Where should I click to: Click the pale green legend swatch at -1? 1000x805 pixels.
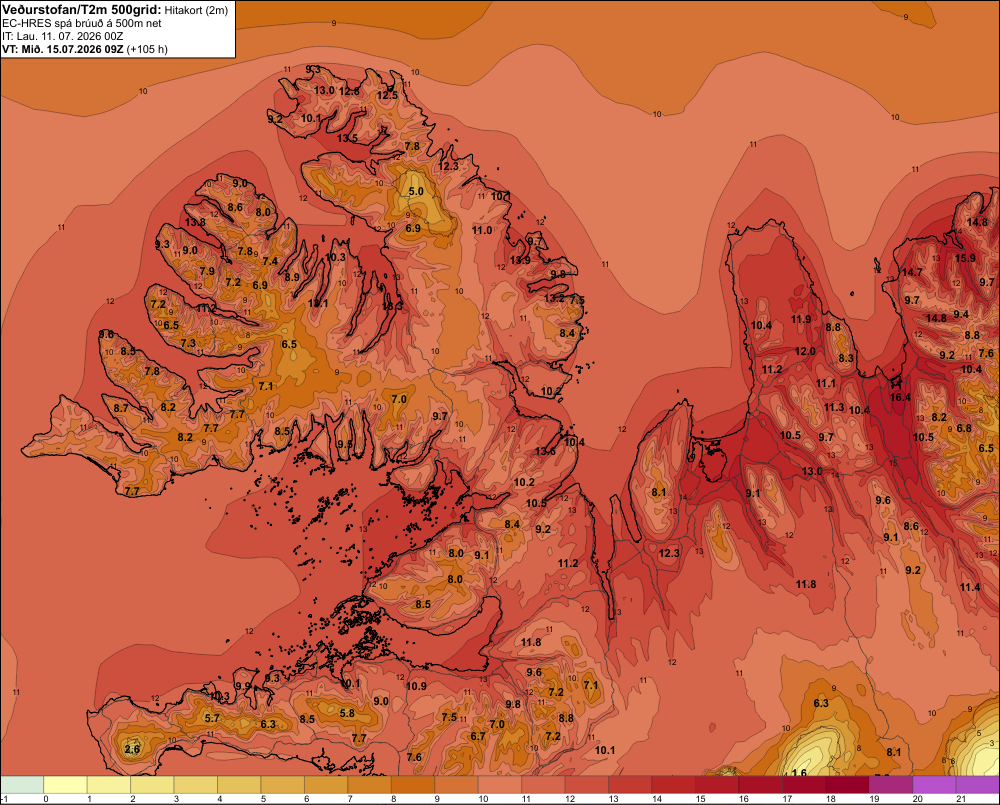(x=22, y=785)
